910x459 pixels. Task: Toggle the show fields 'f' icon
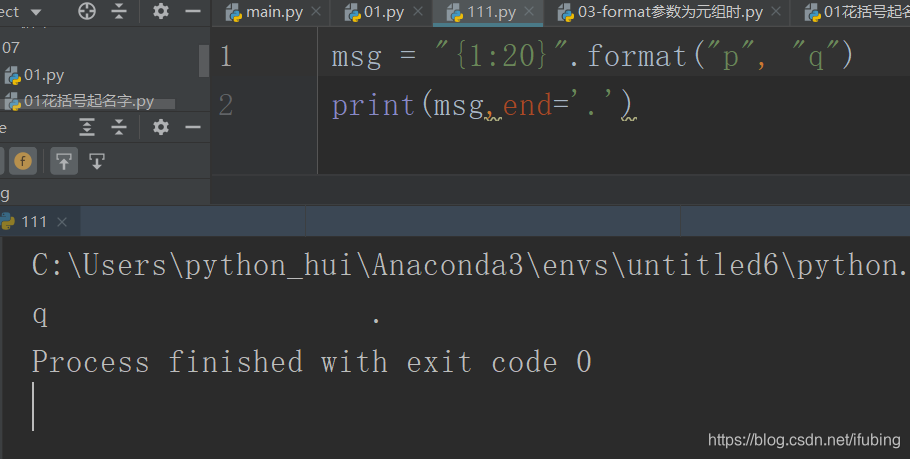point(23,161)
